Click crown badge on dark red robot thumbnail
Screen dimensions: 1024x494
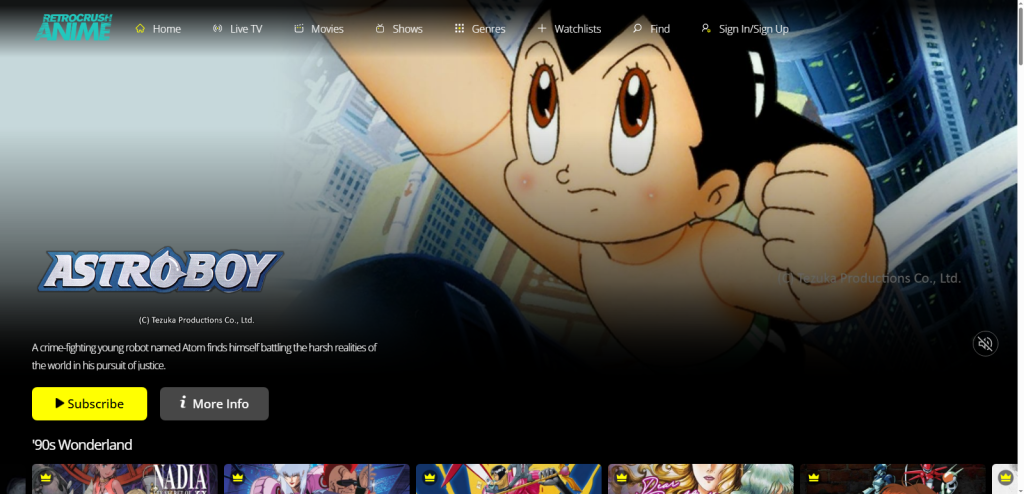pyautogui.click(x=814, y=477)
